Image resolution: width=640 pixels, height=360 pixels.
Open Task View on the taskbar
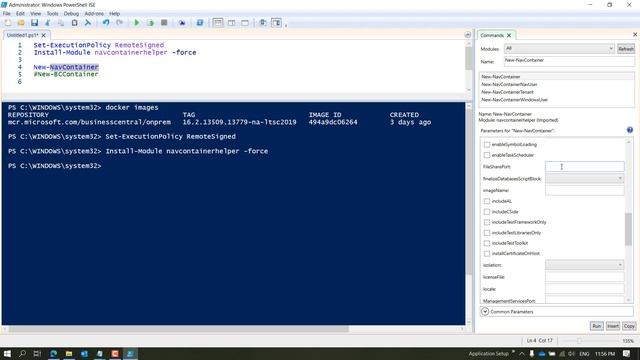37,353
